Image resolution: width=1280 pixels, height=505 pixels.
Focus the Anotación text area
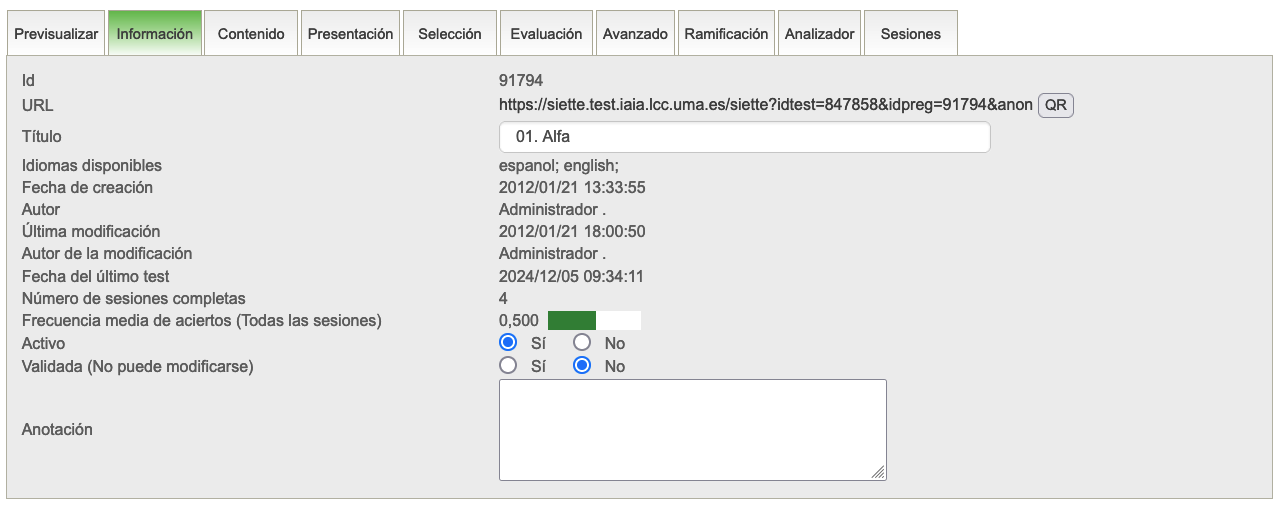[x=692, y=429]
